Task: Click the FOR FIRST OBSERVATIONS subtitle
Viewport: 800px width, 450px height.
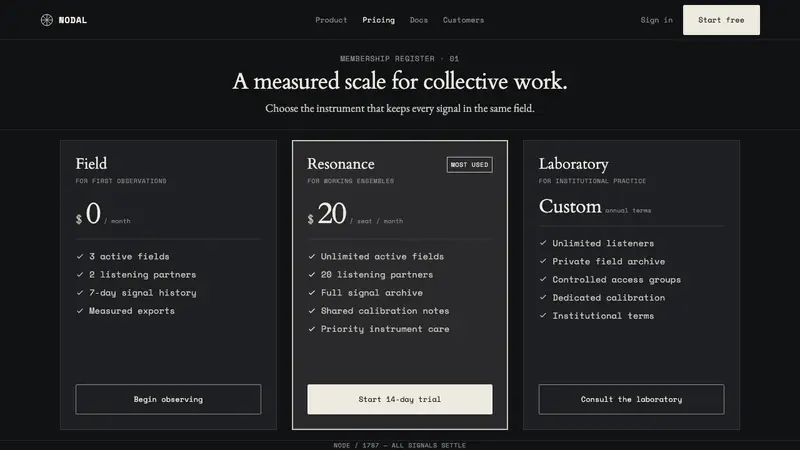Action: click(121, 181)
